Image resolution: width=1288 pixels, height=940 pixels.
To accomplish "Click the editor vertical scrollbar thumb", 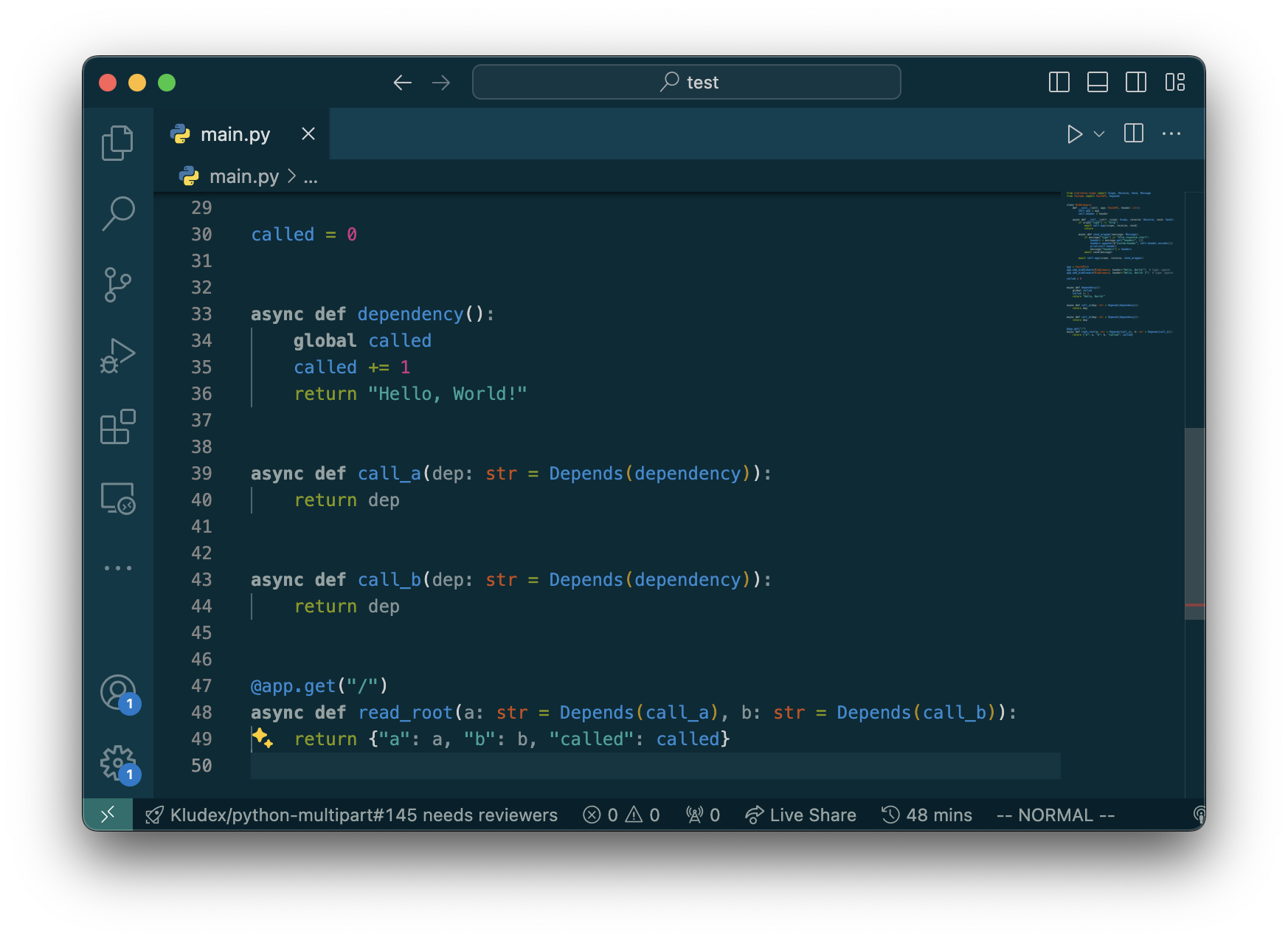I will 1194,523.
